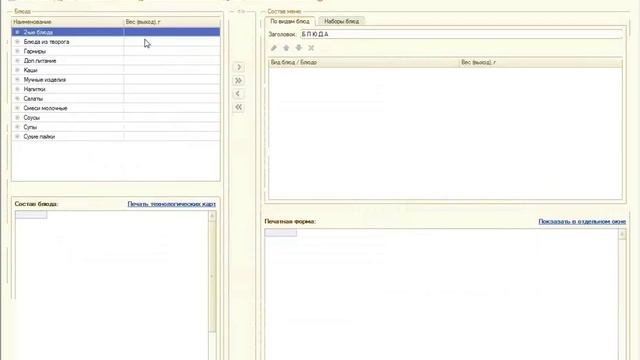Expand the Гарниры group
640x360 pixels.
pyautogui.click(x=17, y=51)
